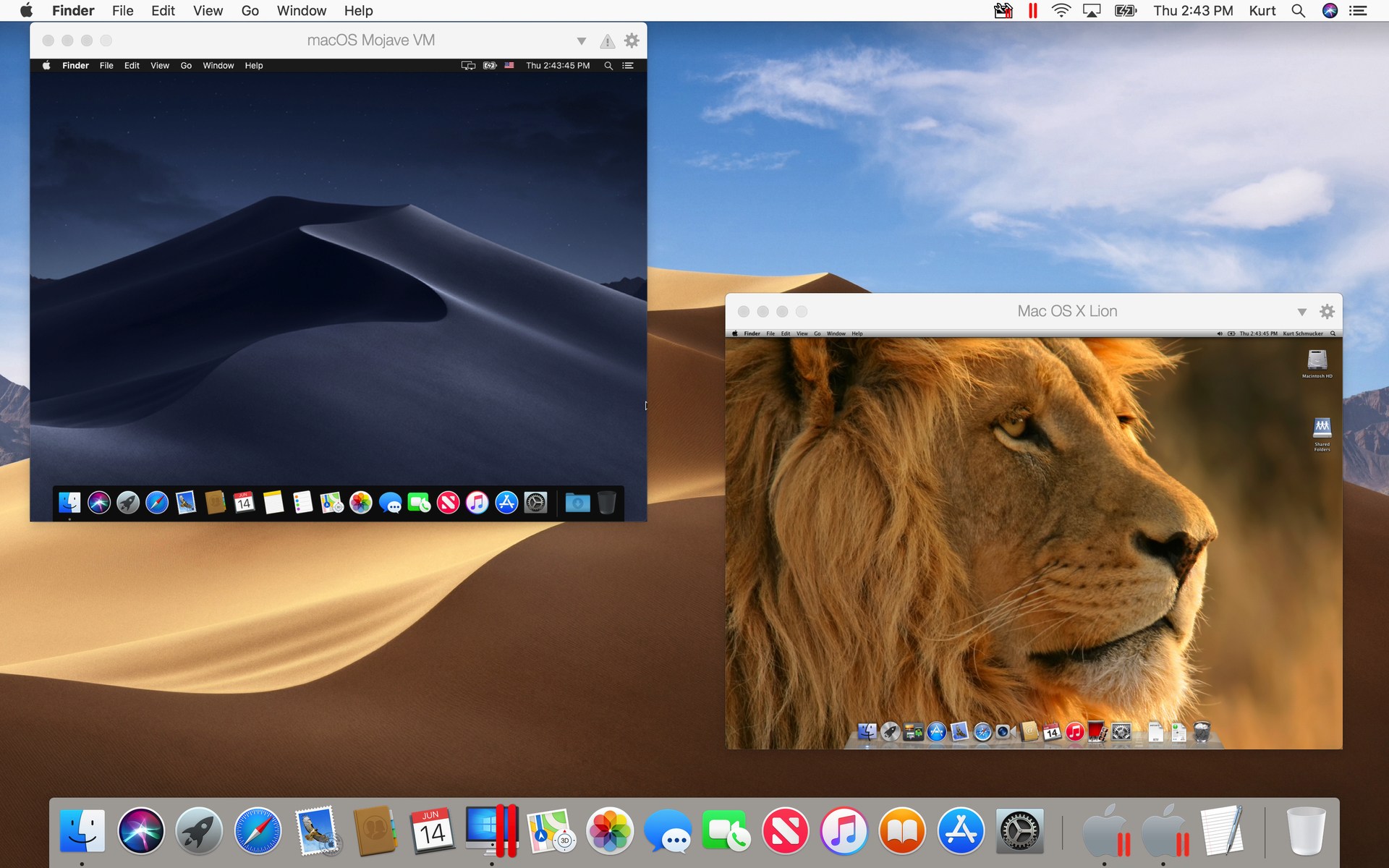Image resolution: width=1389 pixels, height=868 pixels.
Task: Open the Apple menu inside Mojave VM
Action: [x=46, y=66]
